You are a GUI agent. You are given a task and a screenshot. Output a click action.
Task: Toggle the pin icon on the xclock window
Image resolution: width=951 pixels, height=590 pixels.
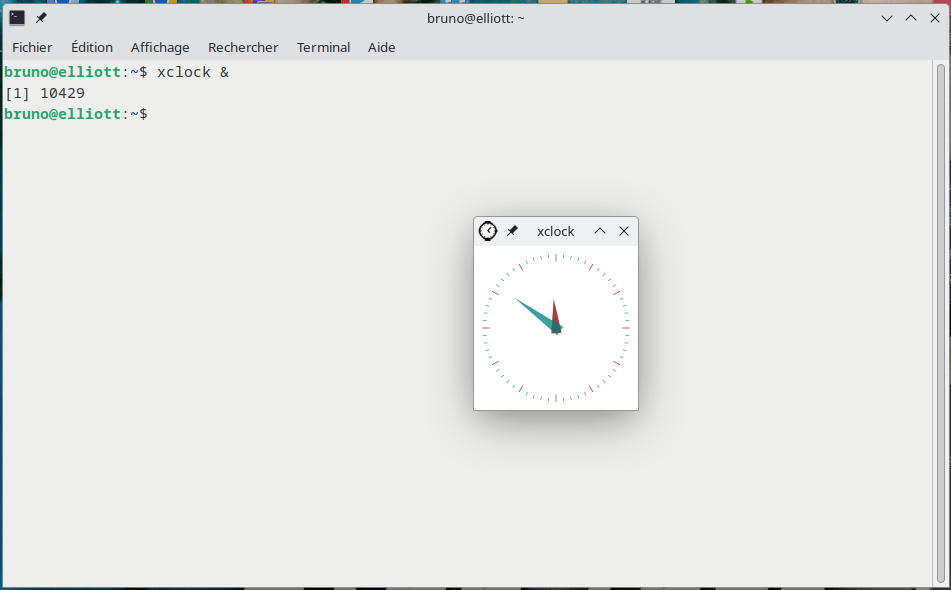point(512,231)
